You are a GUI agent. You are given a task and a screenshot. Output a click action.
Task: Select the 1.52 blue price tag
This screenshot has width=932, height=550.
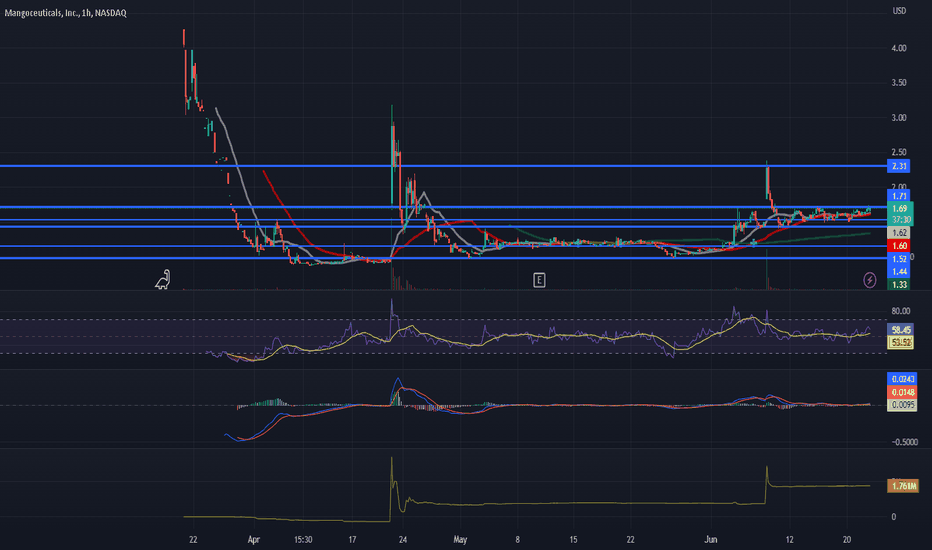[899, 259]
